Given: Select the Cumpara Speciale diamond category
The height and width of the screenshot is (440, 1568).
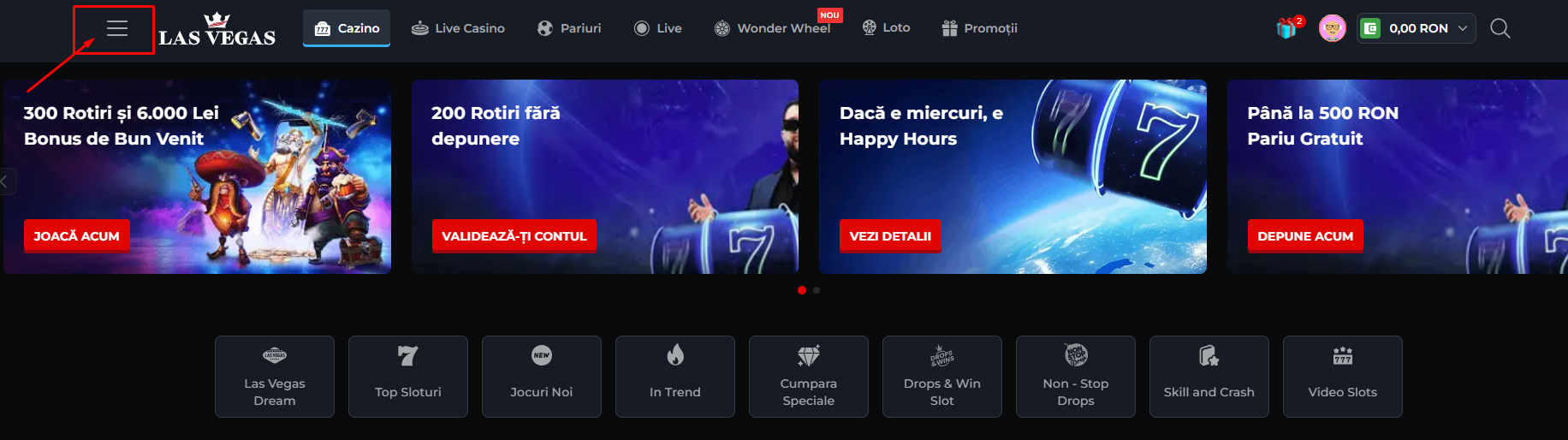Looking at the screenshot, I should (809, 377).
